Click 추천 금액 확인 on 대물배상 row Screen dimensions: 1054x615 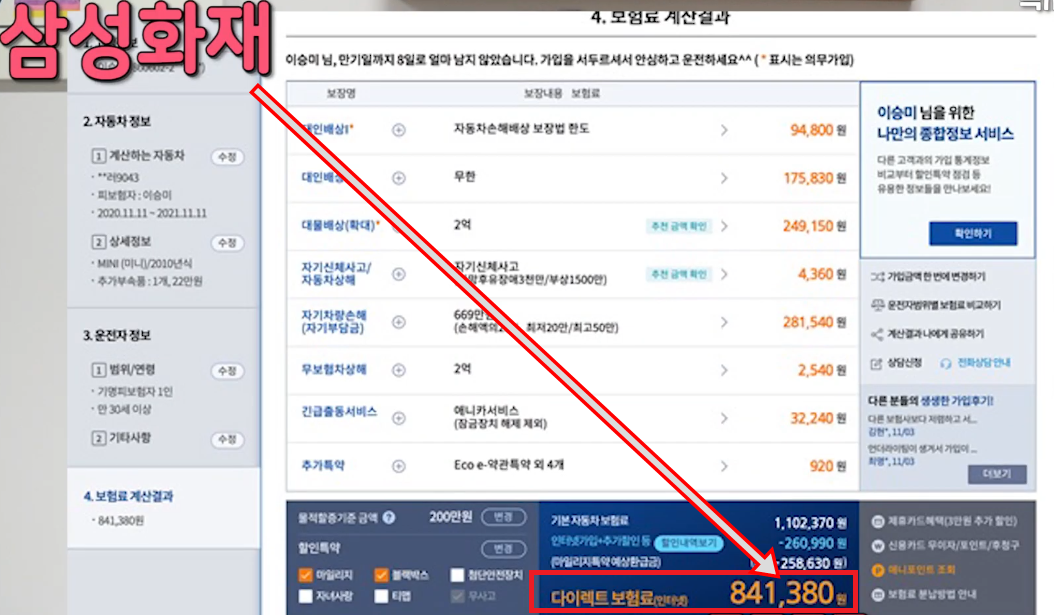(679, 227)
